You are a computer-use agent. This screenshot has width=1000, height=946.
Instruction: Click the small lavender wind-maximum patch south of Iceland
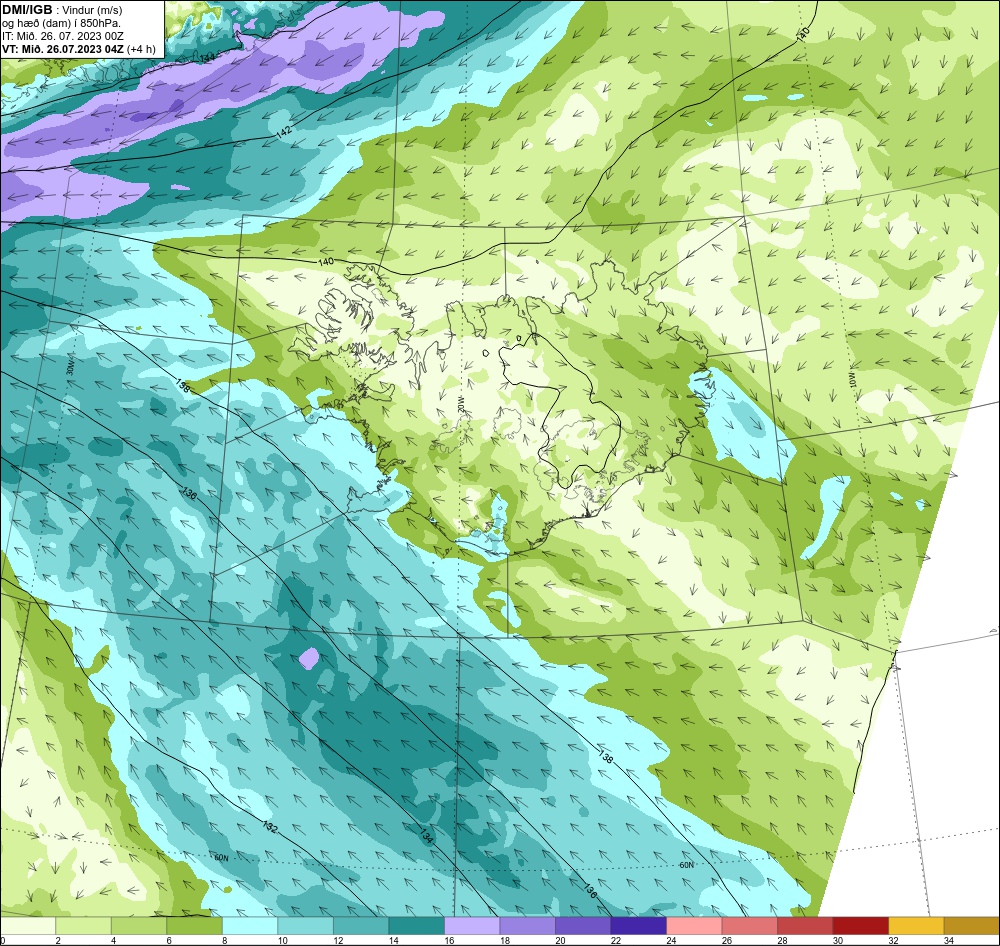[309, 658]
